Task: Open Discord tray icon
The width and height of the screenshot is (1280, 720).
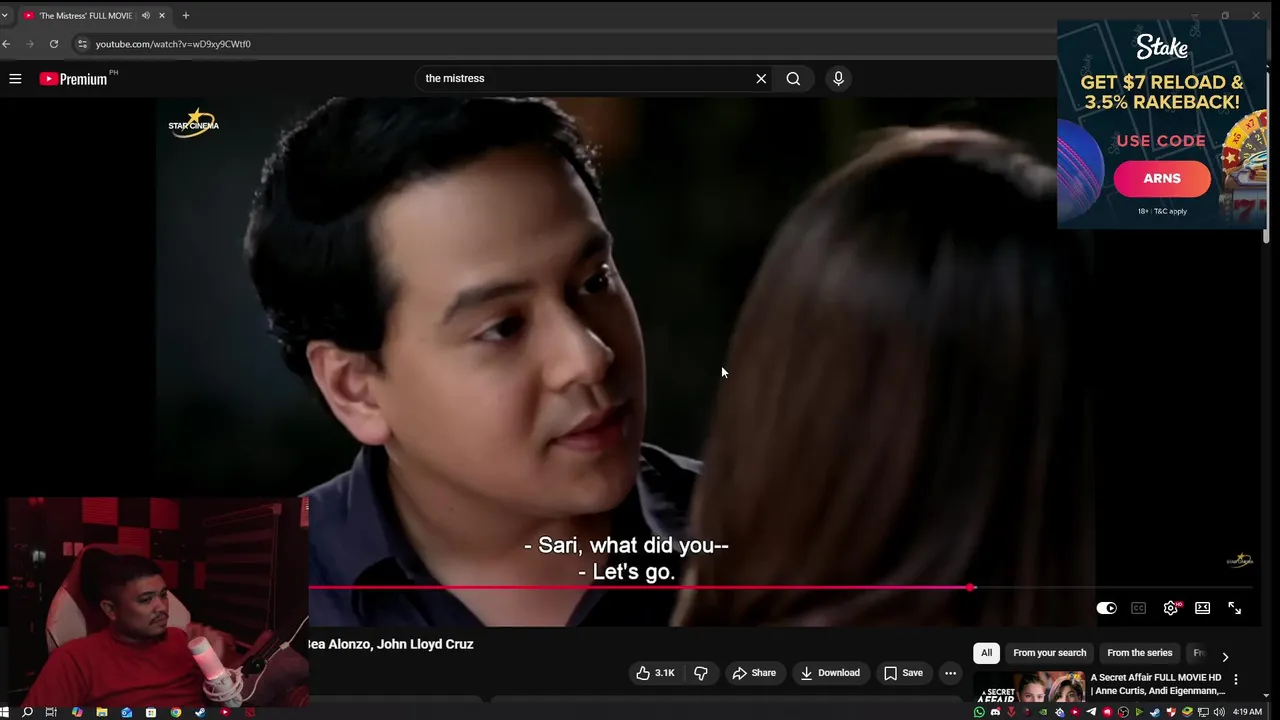Action: [995, 712]
